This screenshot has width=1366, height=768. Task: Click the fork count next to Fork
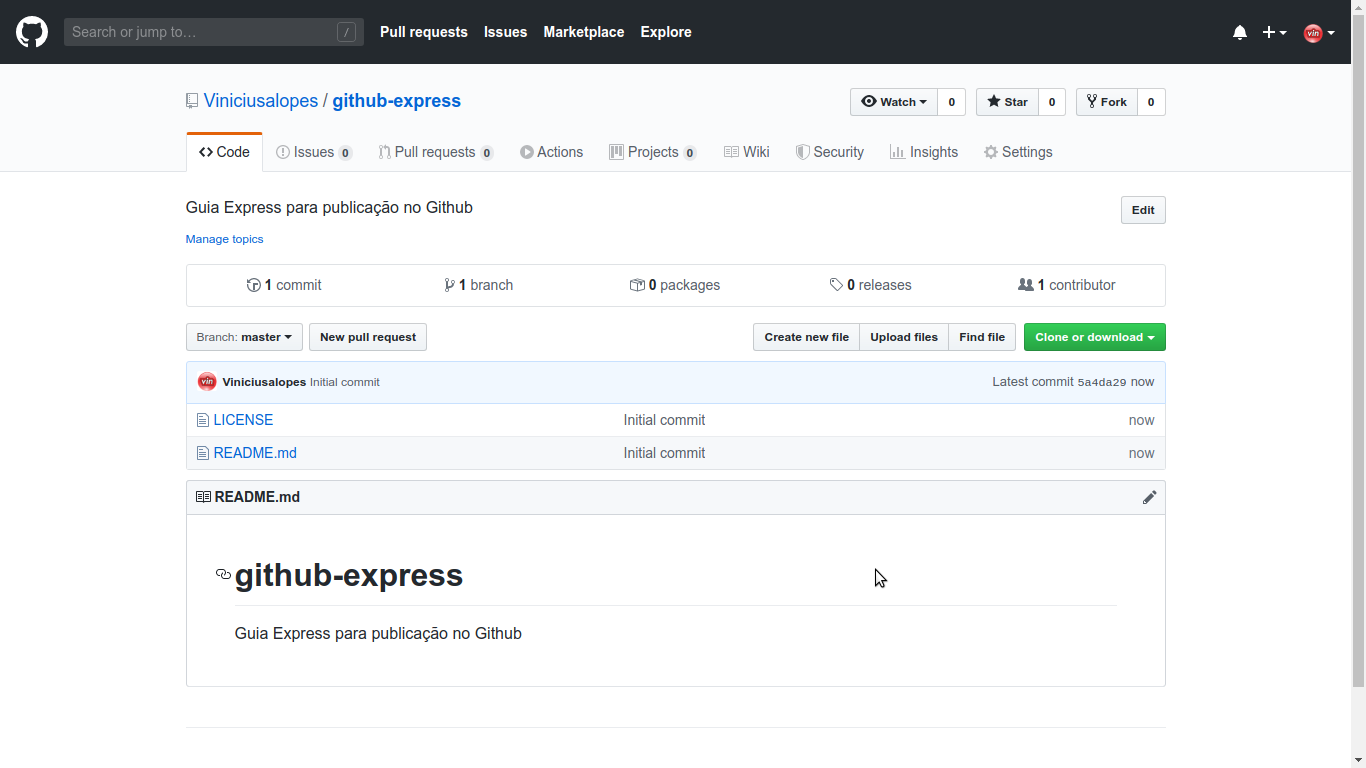[x=1151, y=102]
